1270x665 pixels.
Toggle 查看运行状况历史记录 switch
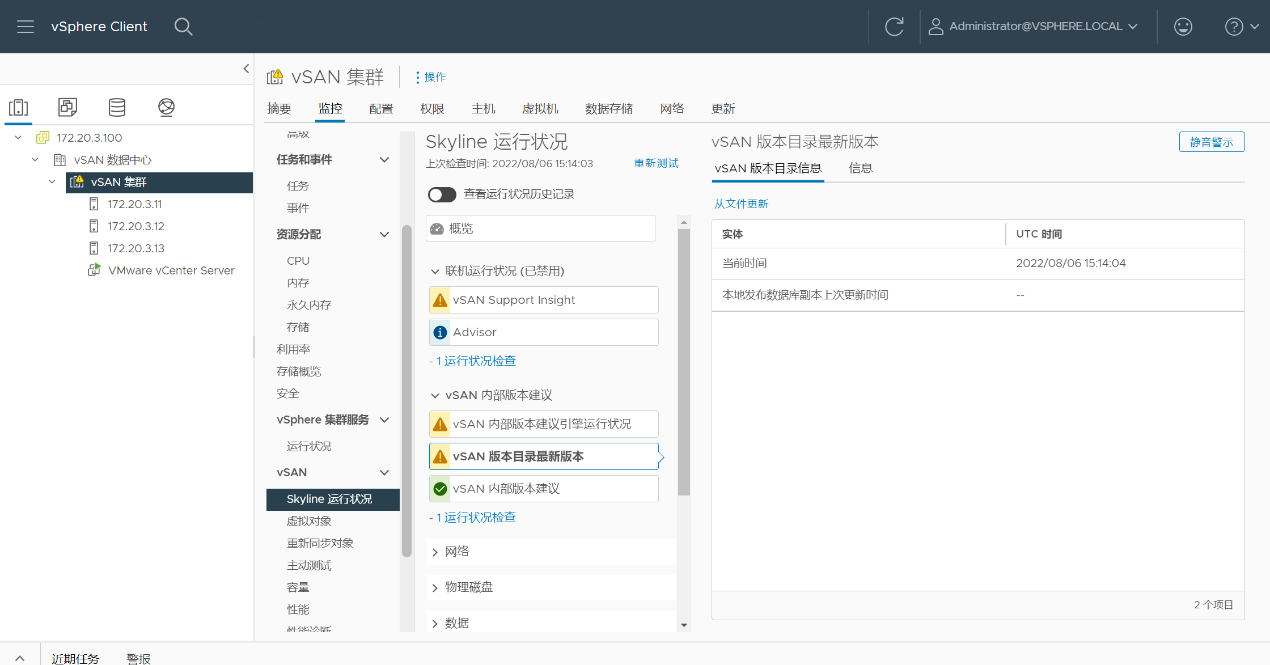pyautogui.click(x=442, y=194)
